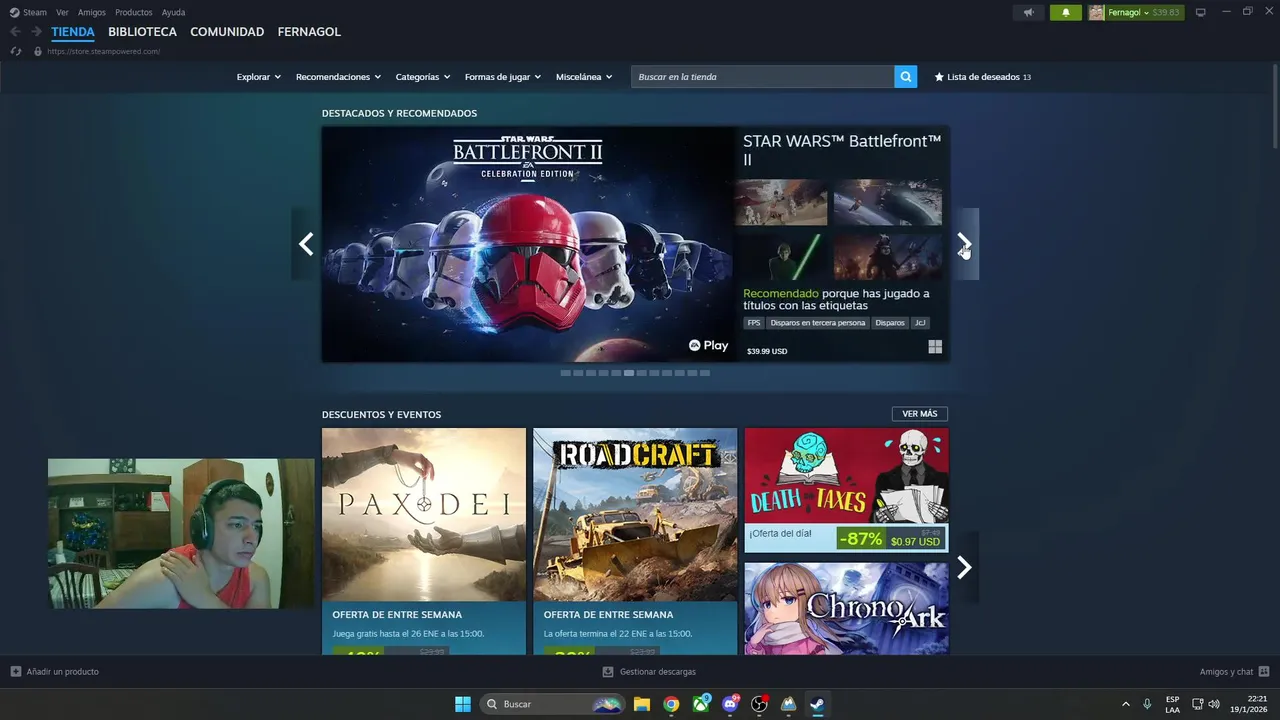Open the Ayuda menu
Screen dimensions: 1280x720
(x=173, y=12)
